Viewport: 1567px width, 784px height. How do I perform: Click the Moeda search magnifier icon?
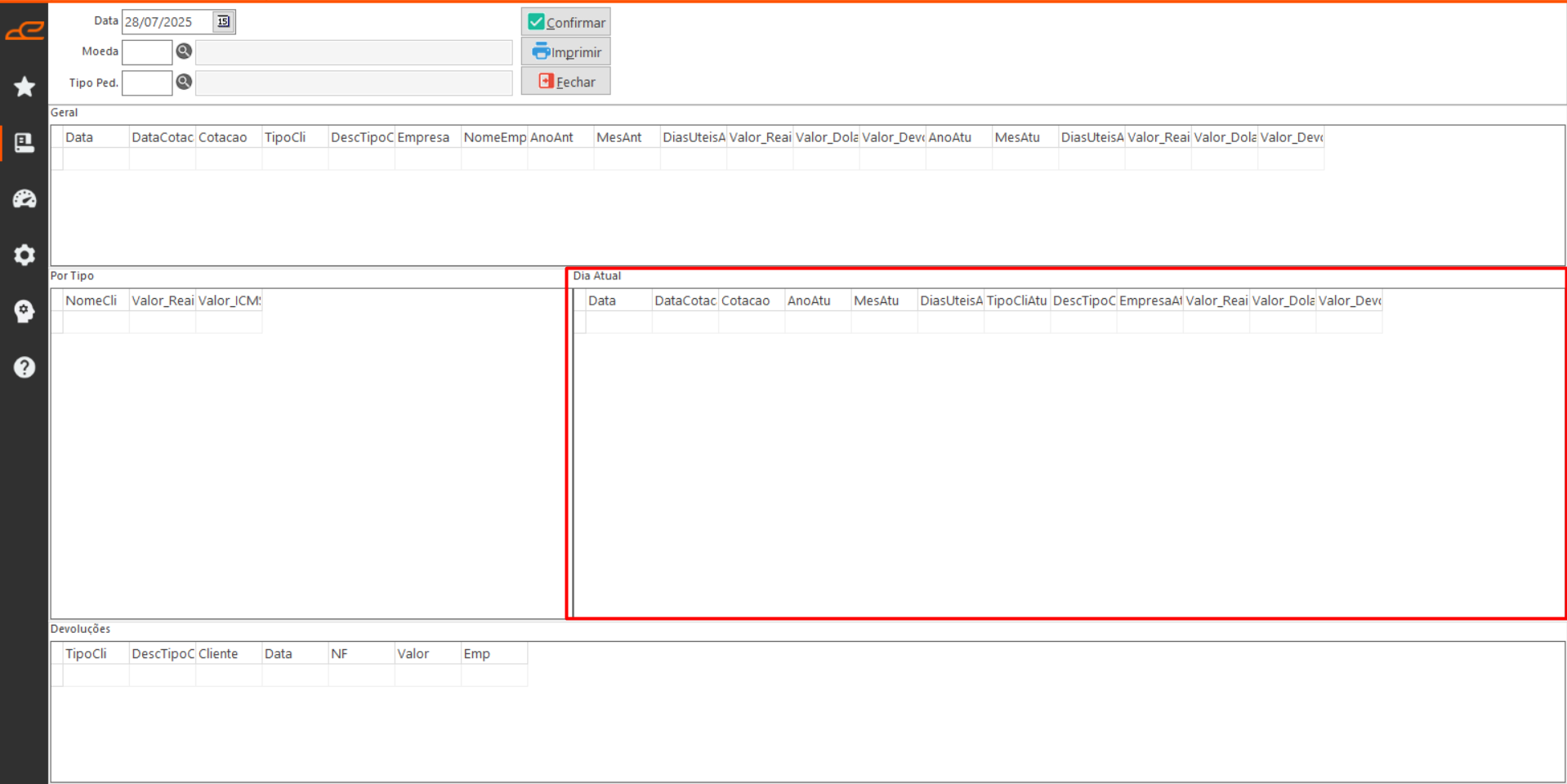click(x=184, y=51)
